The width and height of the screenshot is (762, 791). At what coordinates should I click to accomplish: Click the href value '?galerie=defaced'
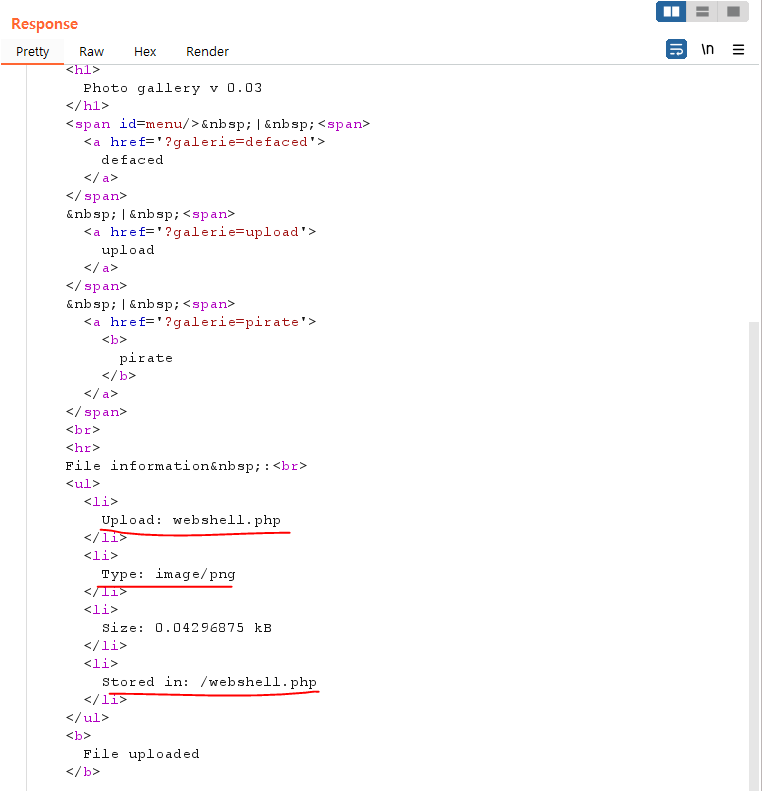[236, 142]
